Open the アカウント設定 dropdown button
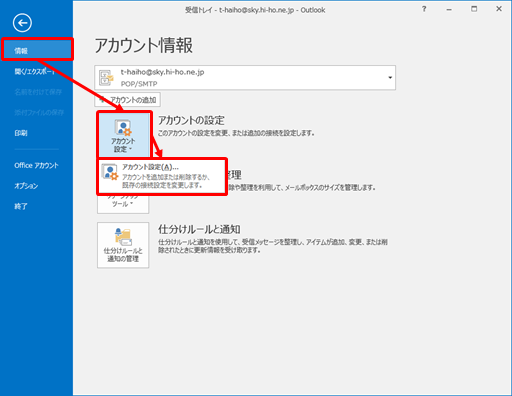Screen dimensions: 512x396 pyautogui.click(x=123, y=136)
